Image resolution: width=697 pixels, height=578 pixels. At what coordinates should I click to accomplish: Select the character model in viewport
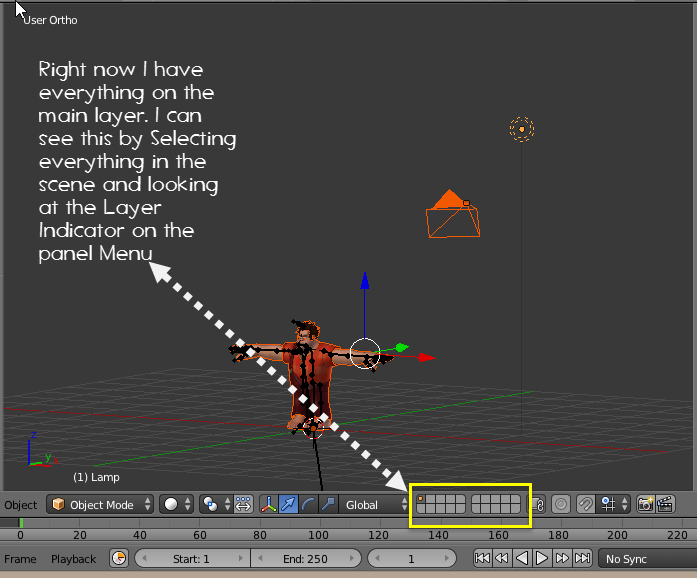coord(309,378)
